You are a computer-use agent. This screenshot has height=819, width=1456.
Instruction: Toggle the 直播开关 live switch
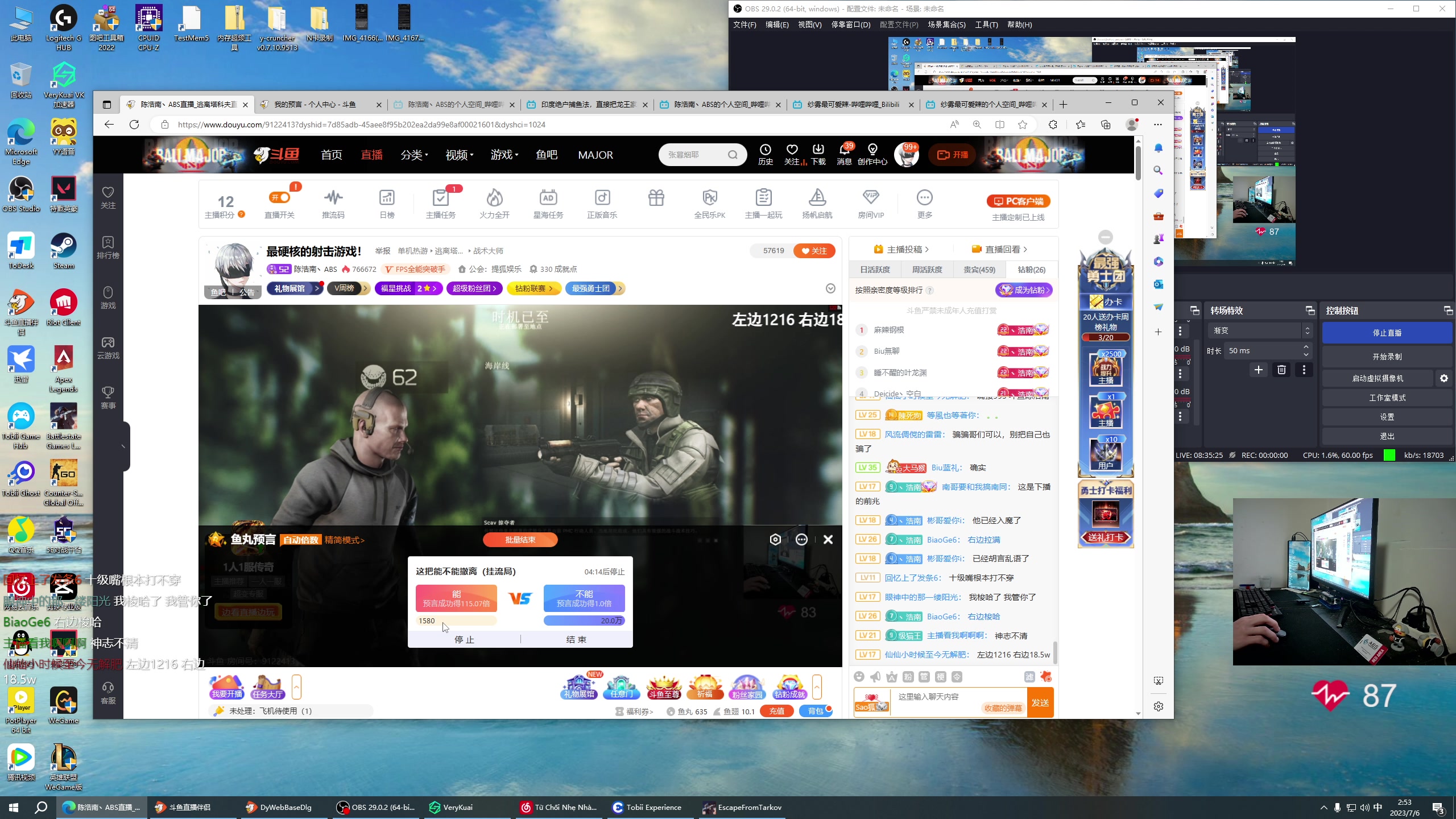(x=279, y=197)
